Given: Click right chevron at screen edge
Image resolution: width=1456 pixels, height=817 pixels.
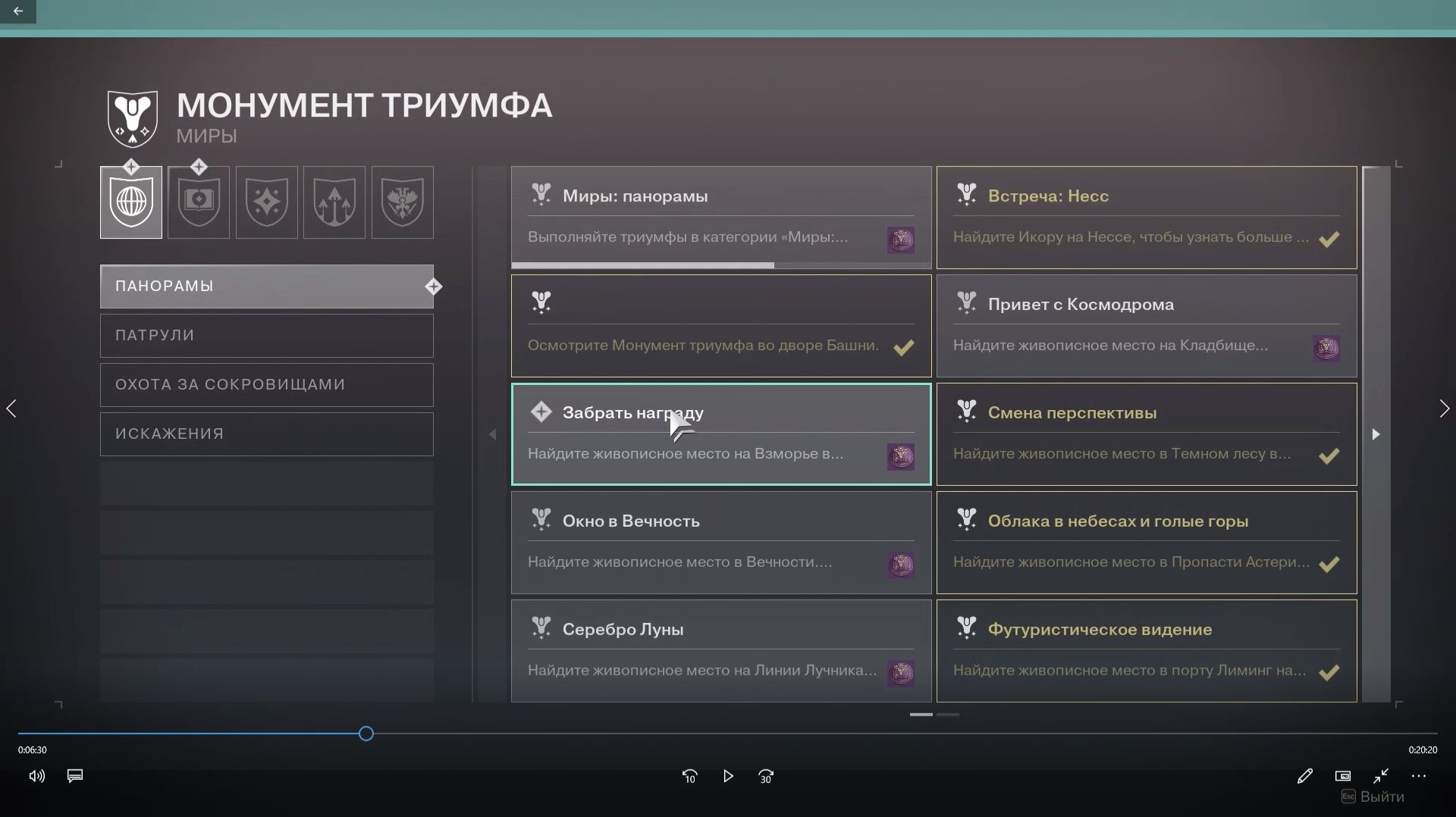Looking at the screenshot, I should pos(1444,409).
